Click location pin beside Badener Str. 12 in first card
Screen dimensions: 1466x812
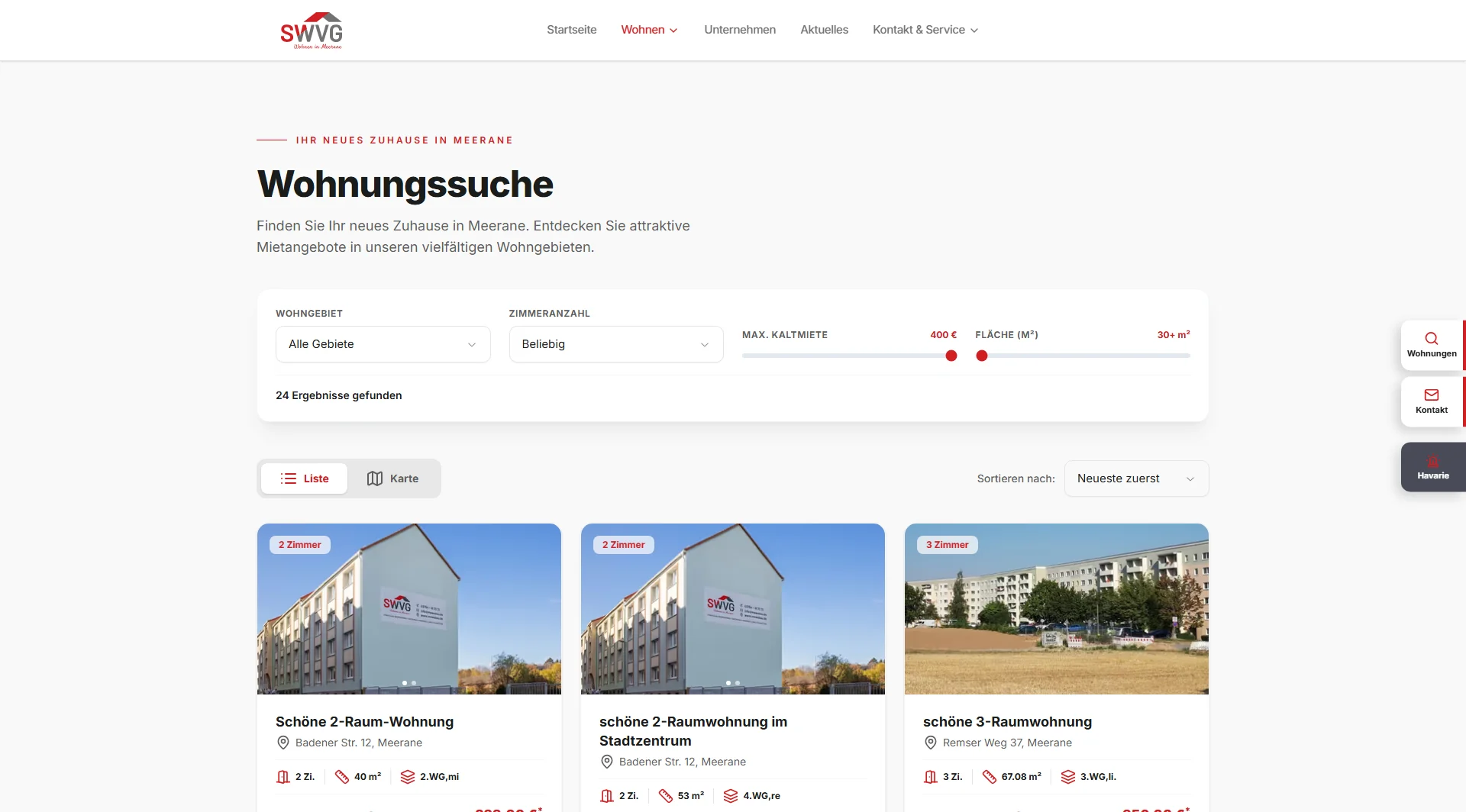coord(283,743)
